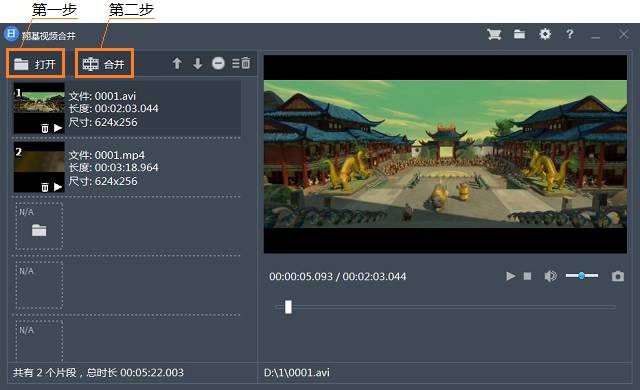This screenshot has height=390, width=640.
Task: Open settings with the gear icon
Action: [545, 34]
